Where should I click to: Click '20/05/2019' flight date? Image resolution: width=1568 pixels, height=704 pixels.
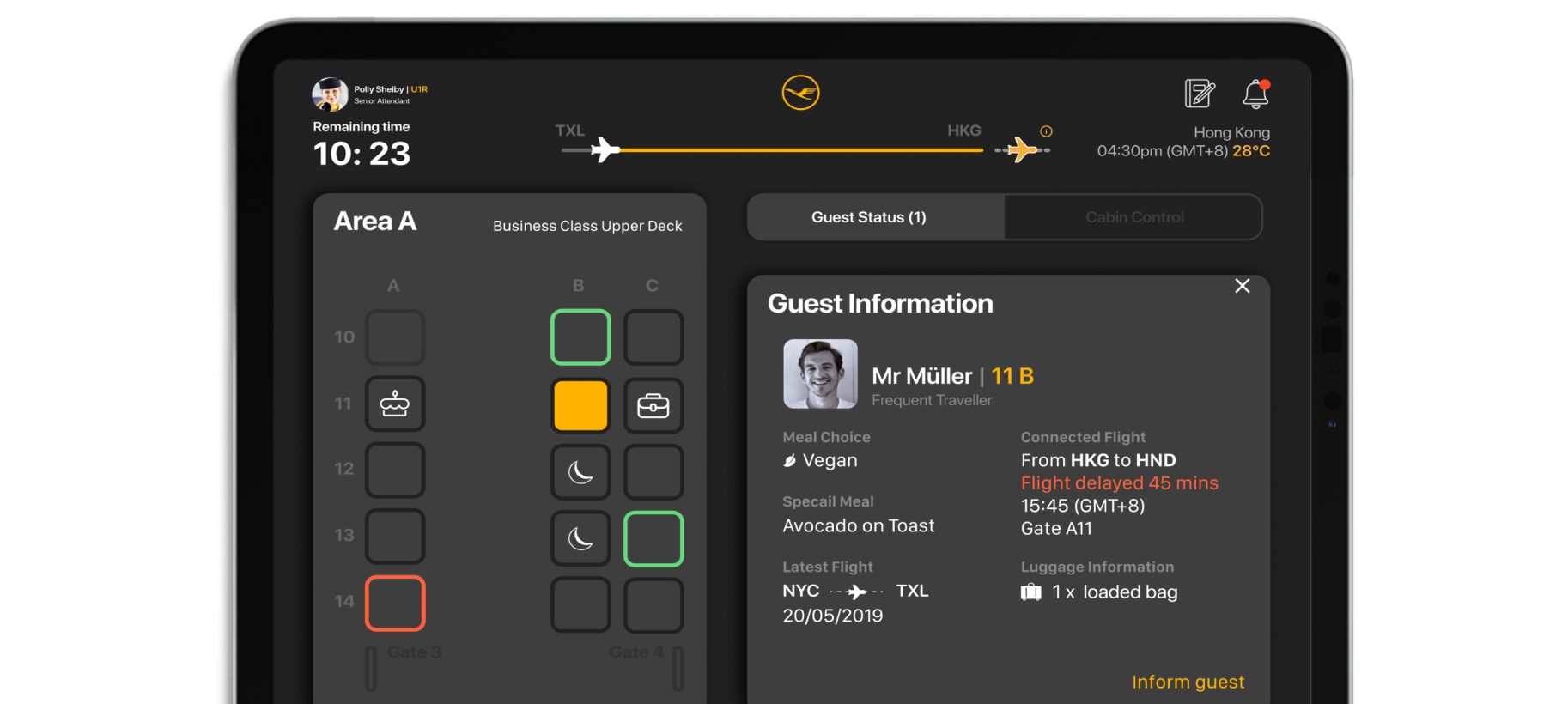pos(832,616)
